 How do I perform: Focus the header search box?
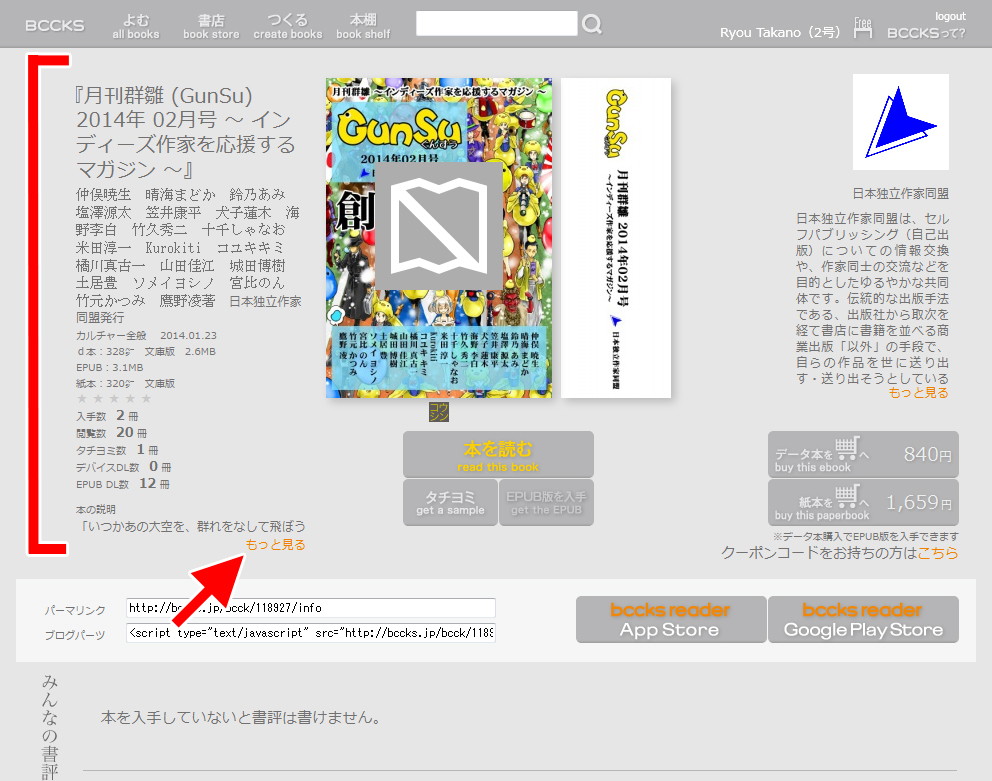click(497, 23)
